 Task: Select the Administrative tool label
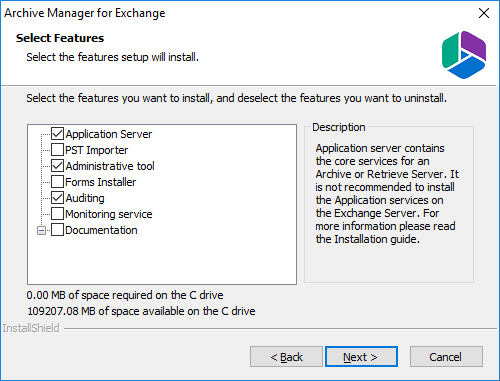[x=110, y=166]
